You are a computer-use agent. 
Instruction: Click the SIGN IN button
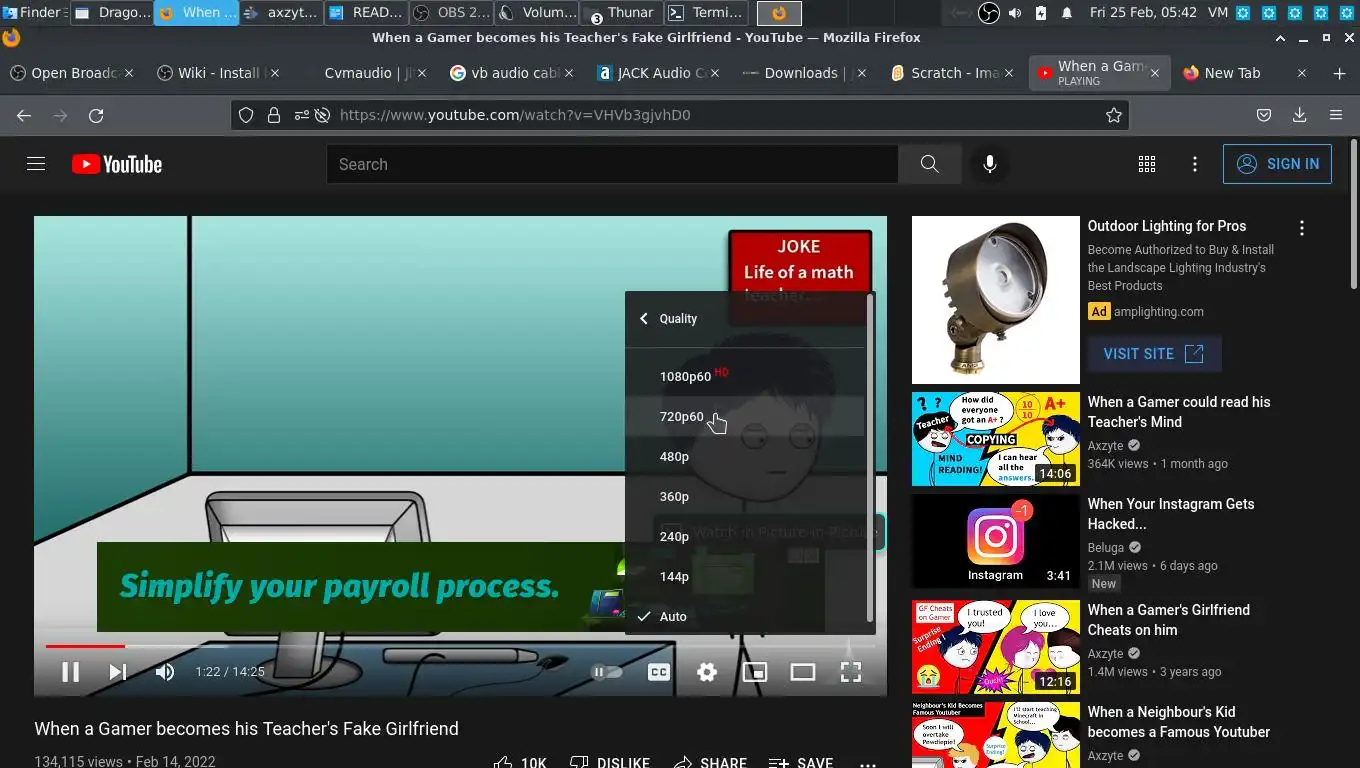[x=1277, y=164]
